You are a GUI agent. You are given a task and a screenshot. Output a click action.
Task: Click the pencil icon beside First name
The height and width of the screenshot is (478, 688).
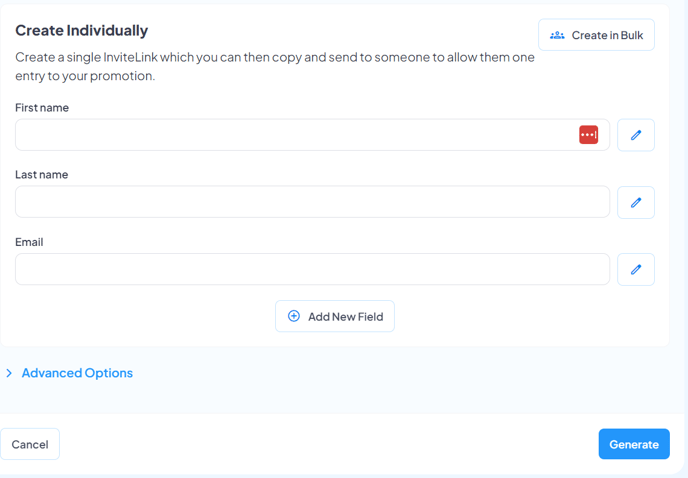(636, 135)
